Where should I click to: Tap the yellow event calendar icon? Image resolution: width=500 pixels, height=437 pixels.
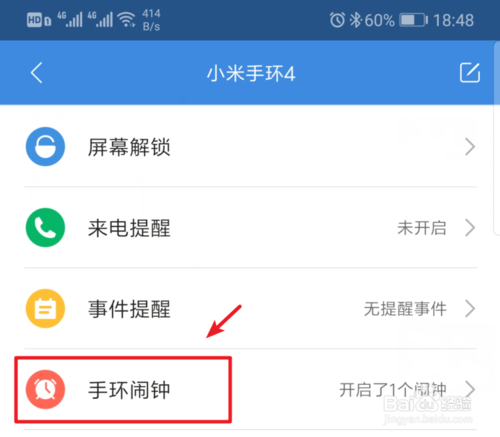(45, 309)
